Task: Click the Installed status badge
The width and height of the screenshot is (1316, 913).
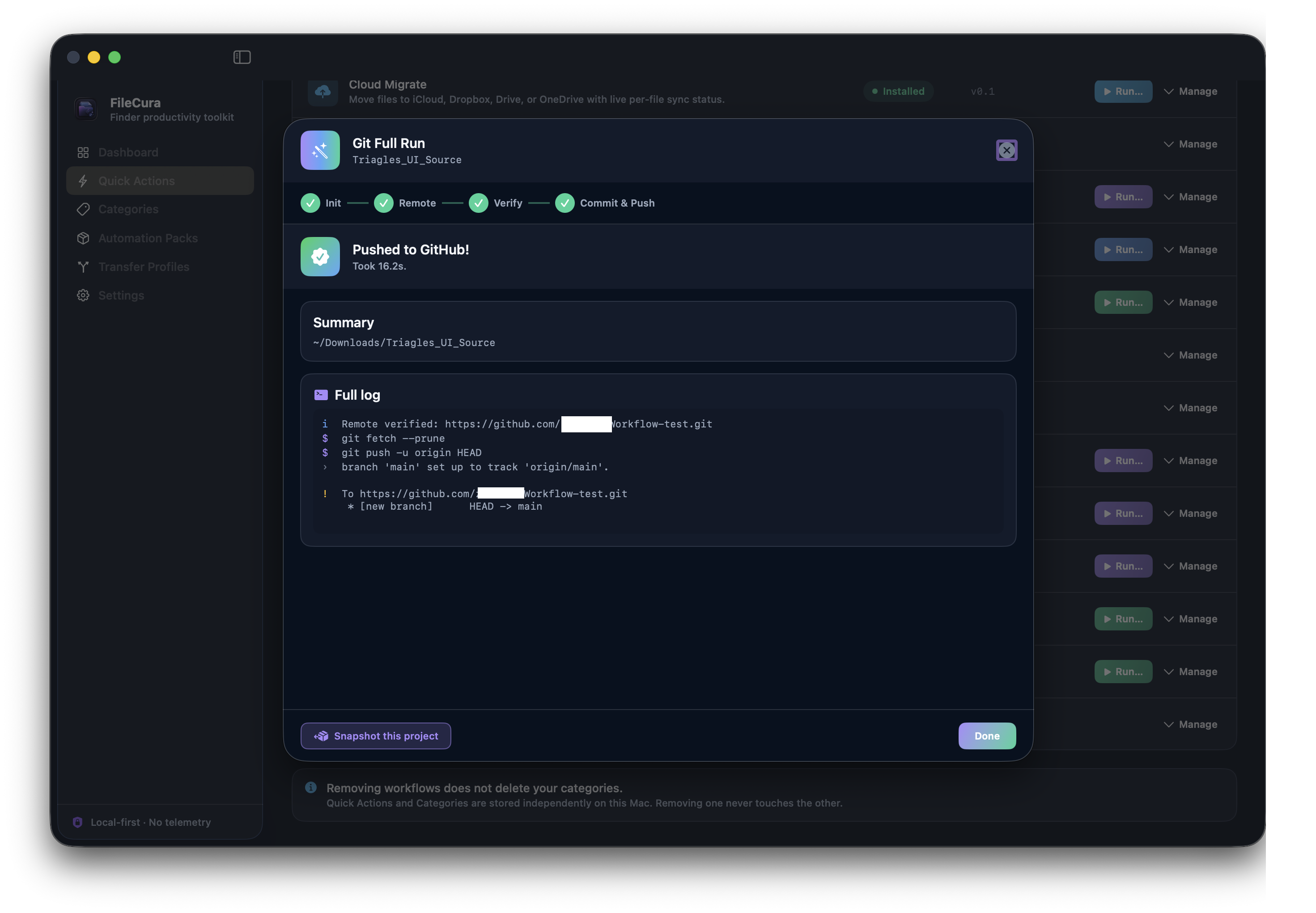Action: click(x=898, y=92)
